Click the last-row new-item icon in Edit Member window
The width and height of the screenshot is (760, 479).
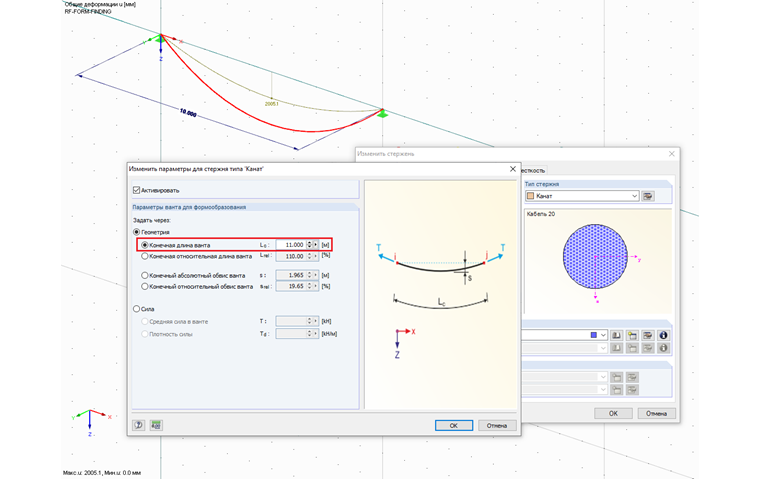pyautogui.click(x=617, y=390)
